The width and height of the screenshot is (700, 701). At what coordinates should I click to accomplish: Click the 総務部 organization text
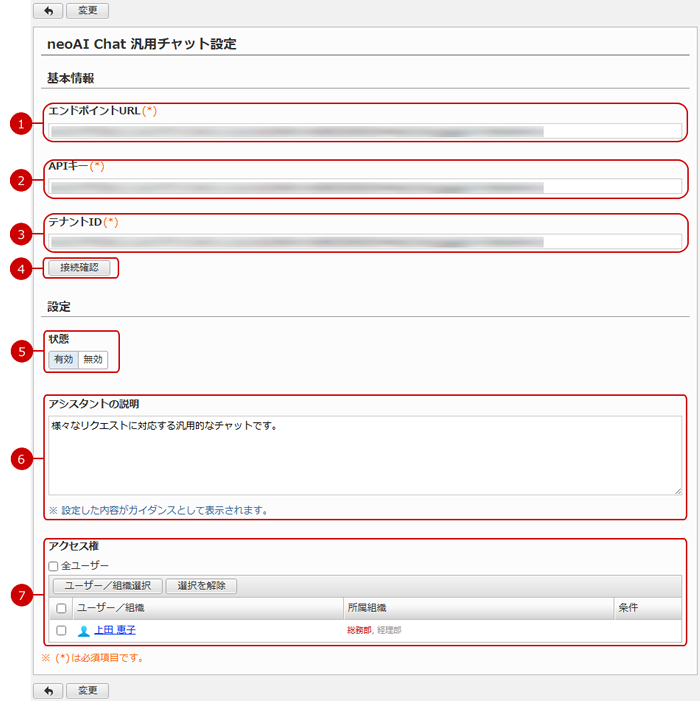[x=359, y=630]
